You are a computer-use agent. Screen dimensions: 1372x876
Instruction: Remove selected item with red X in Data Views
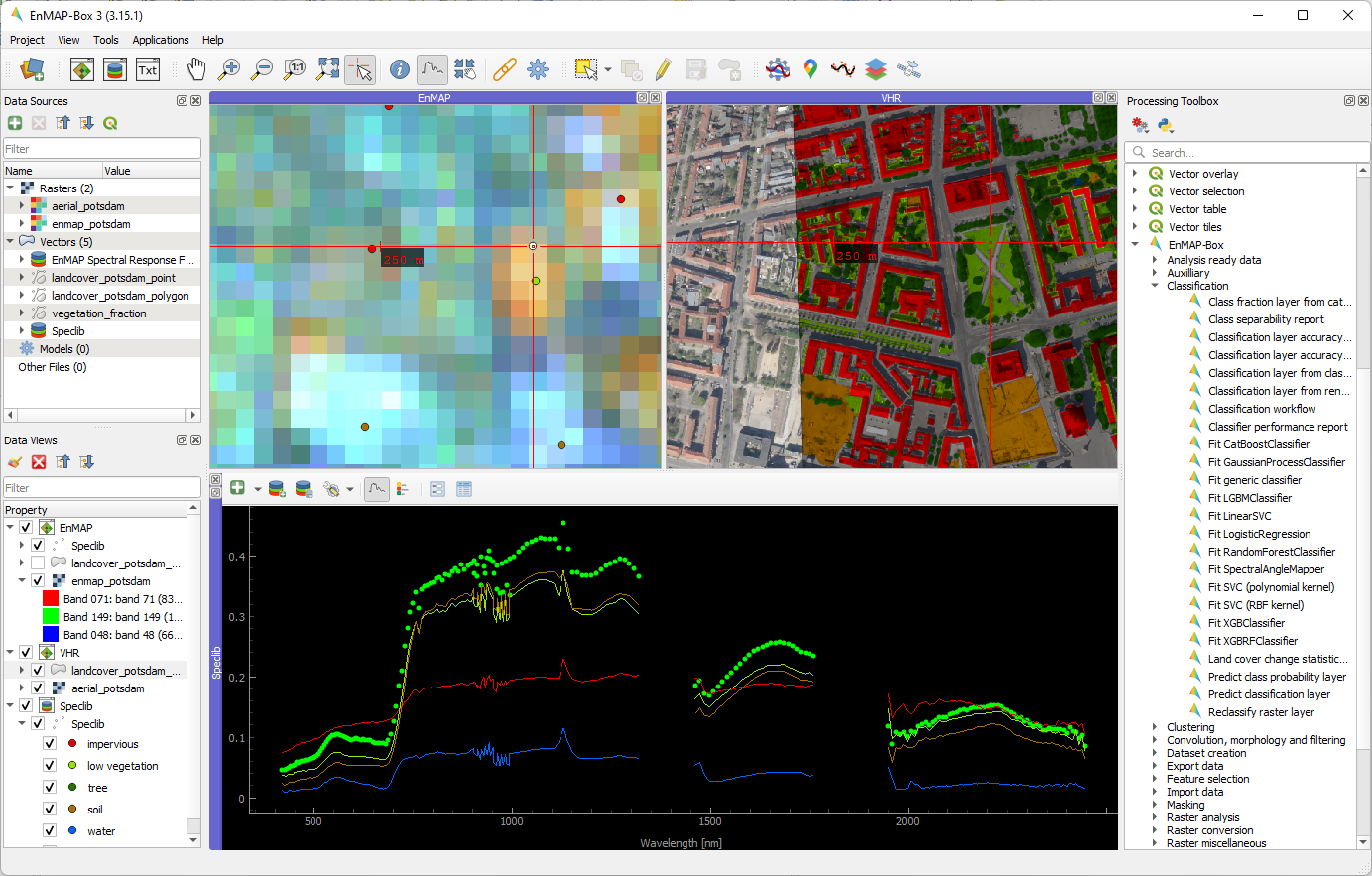[x=39, y=462]
